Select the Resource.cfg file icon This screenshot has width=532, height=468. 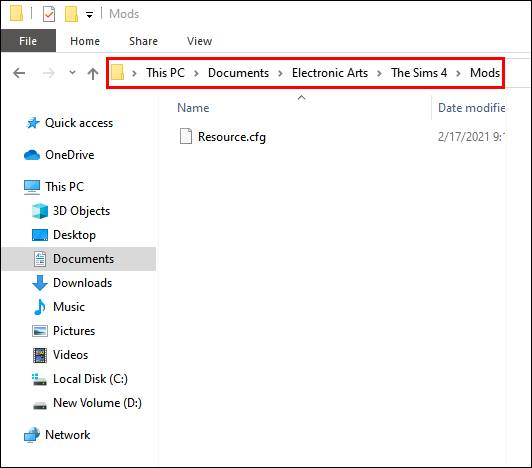tap(186, 136)
